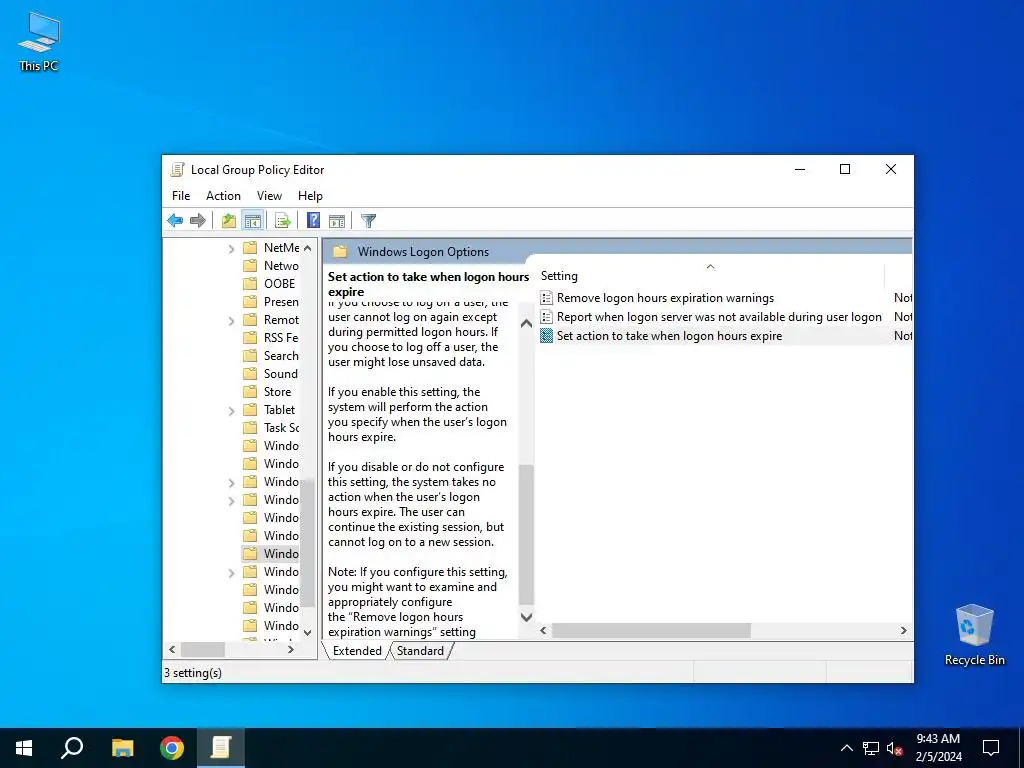Image resolution: width=1024 pixels, height=768 pixels.
Task: Select the Search tree item
Action: click(x=281, y=356)
